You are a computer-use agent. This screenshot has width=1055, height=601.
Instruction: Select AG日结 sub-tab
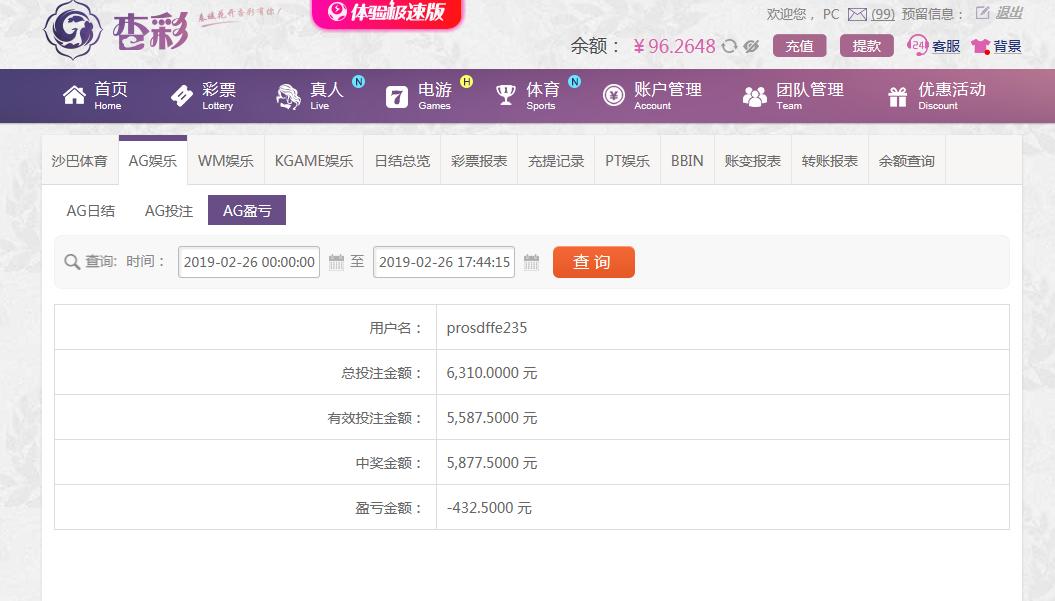tap(90, 211)
